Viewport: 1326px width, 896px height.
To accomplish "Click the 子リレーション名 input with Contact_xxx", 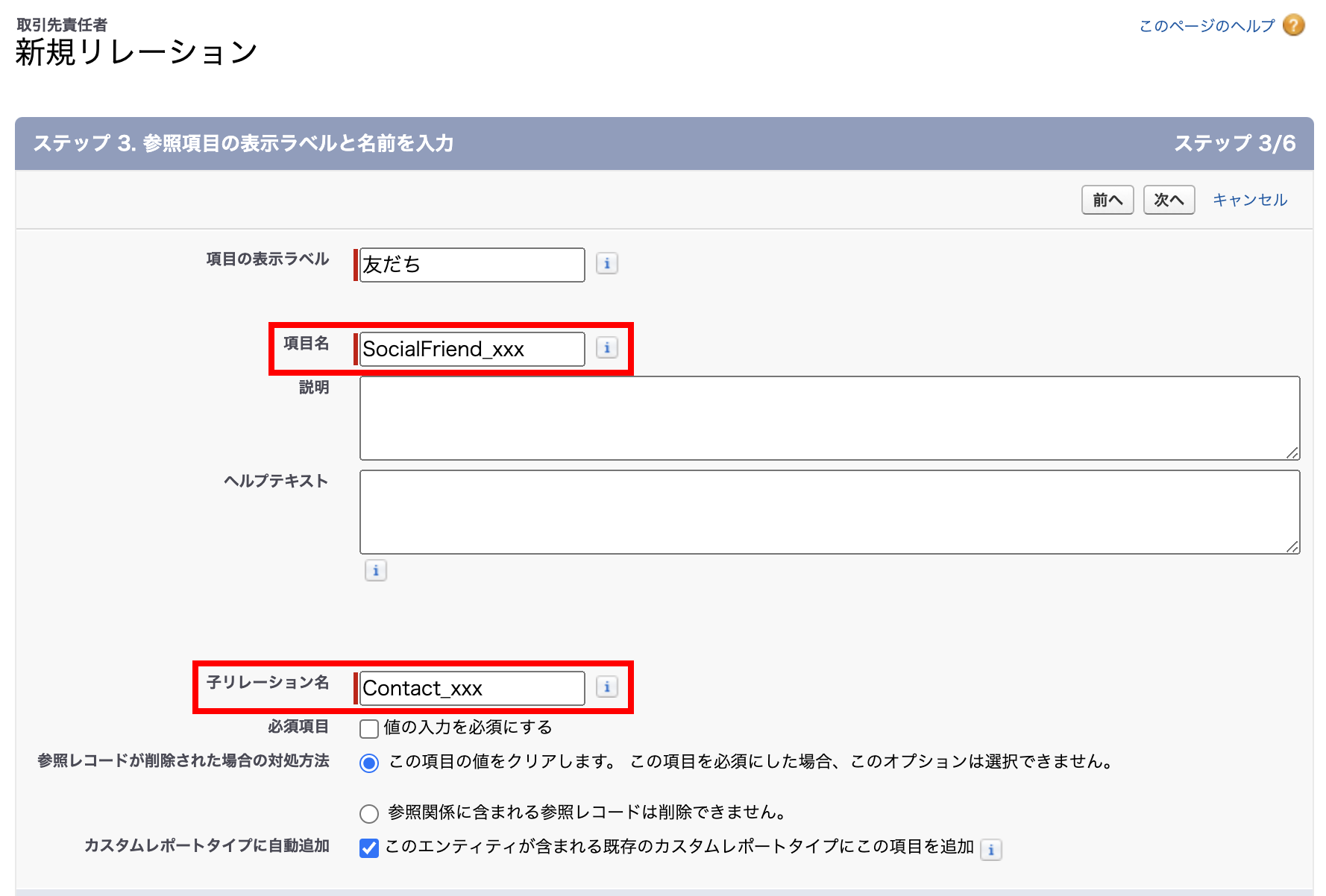I will tap(471, 689).
